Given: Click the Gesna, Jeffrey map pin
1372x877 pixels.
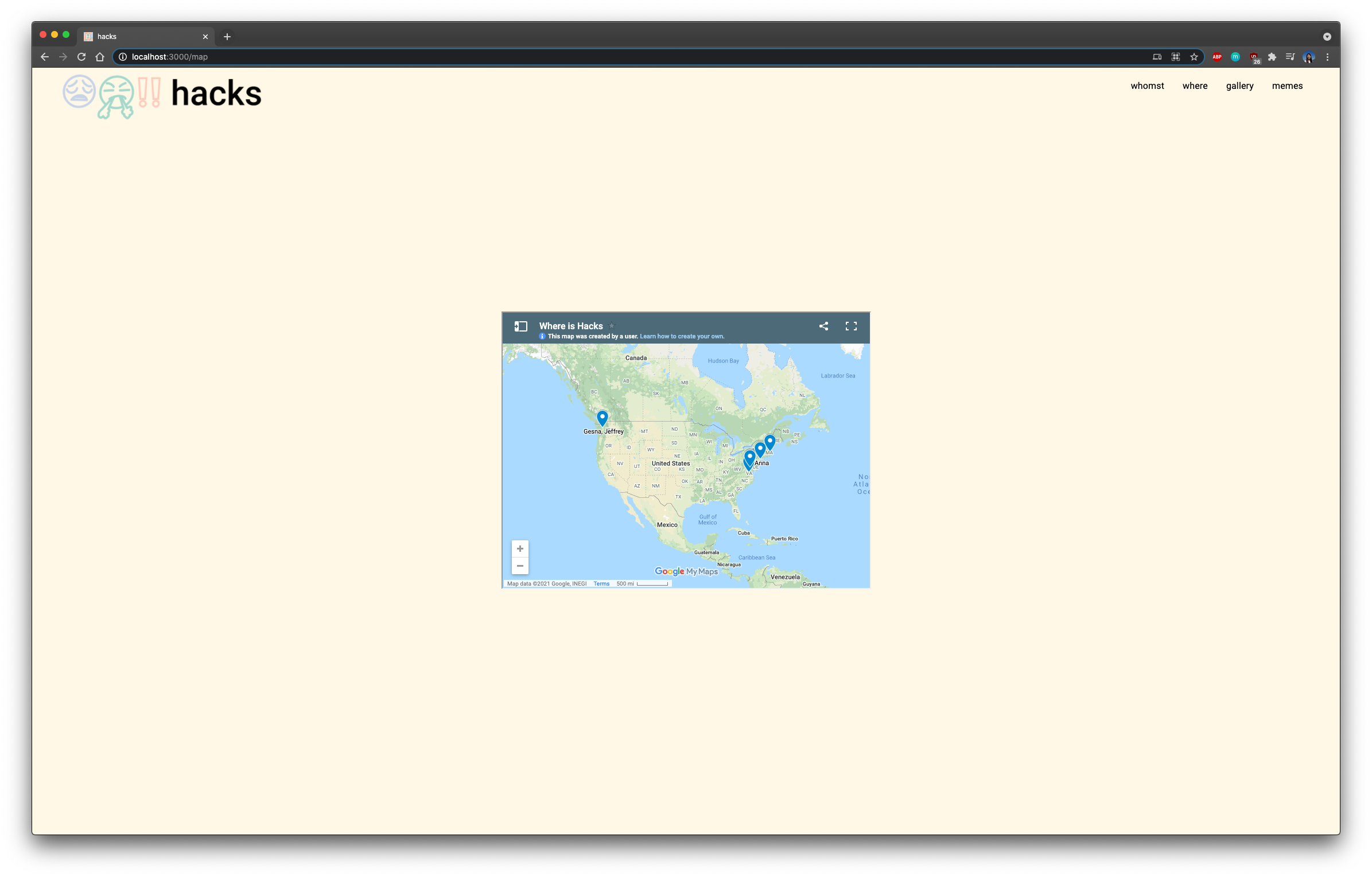Looking at the screenshot, I should coord(602,418).
